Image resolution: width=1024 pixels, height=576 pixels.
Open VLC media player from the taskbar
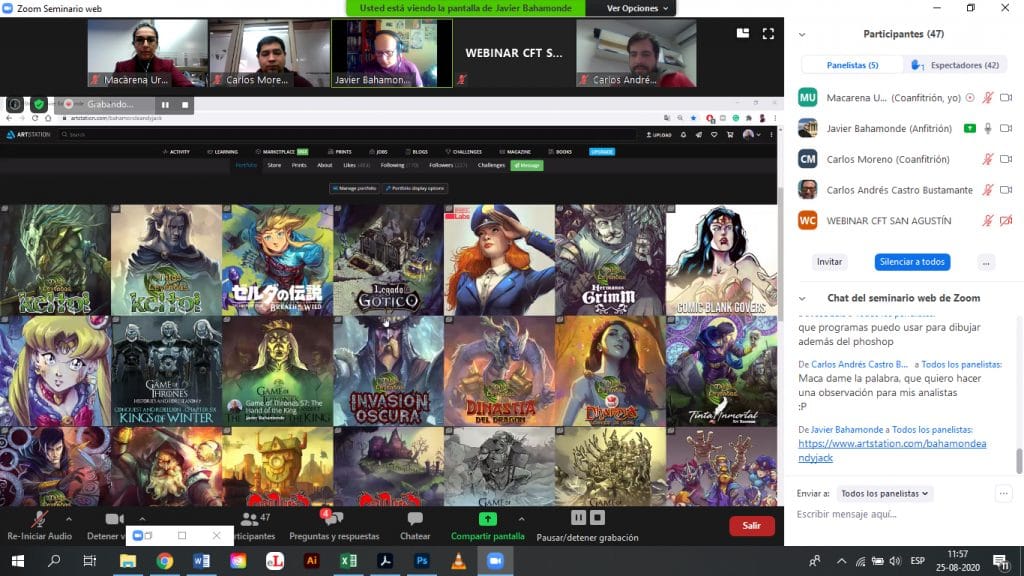point(458,561)
